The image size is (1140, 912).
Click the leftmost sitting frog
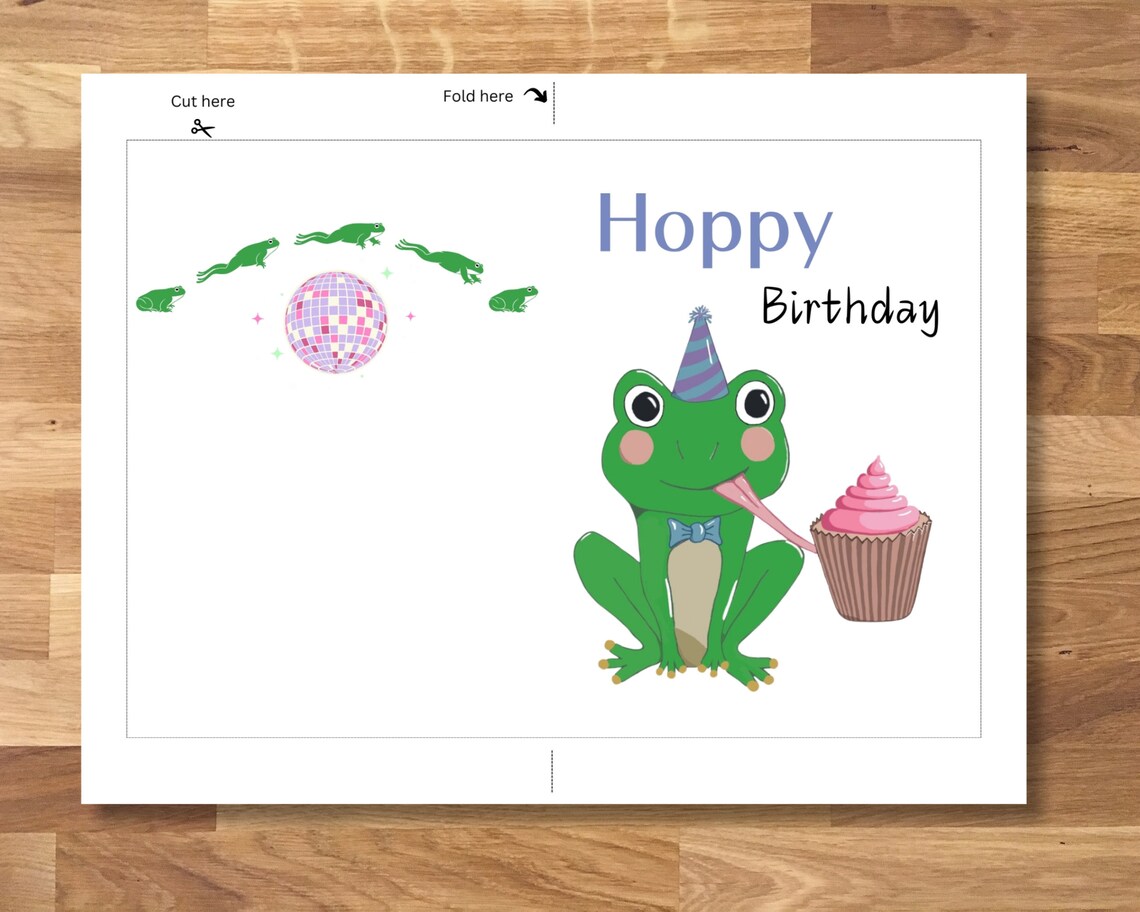[162, 300]
